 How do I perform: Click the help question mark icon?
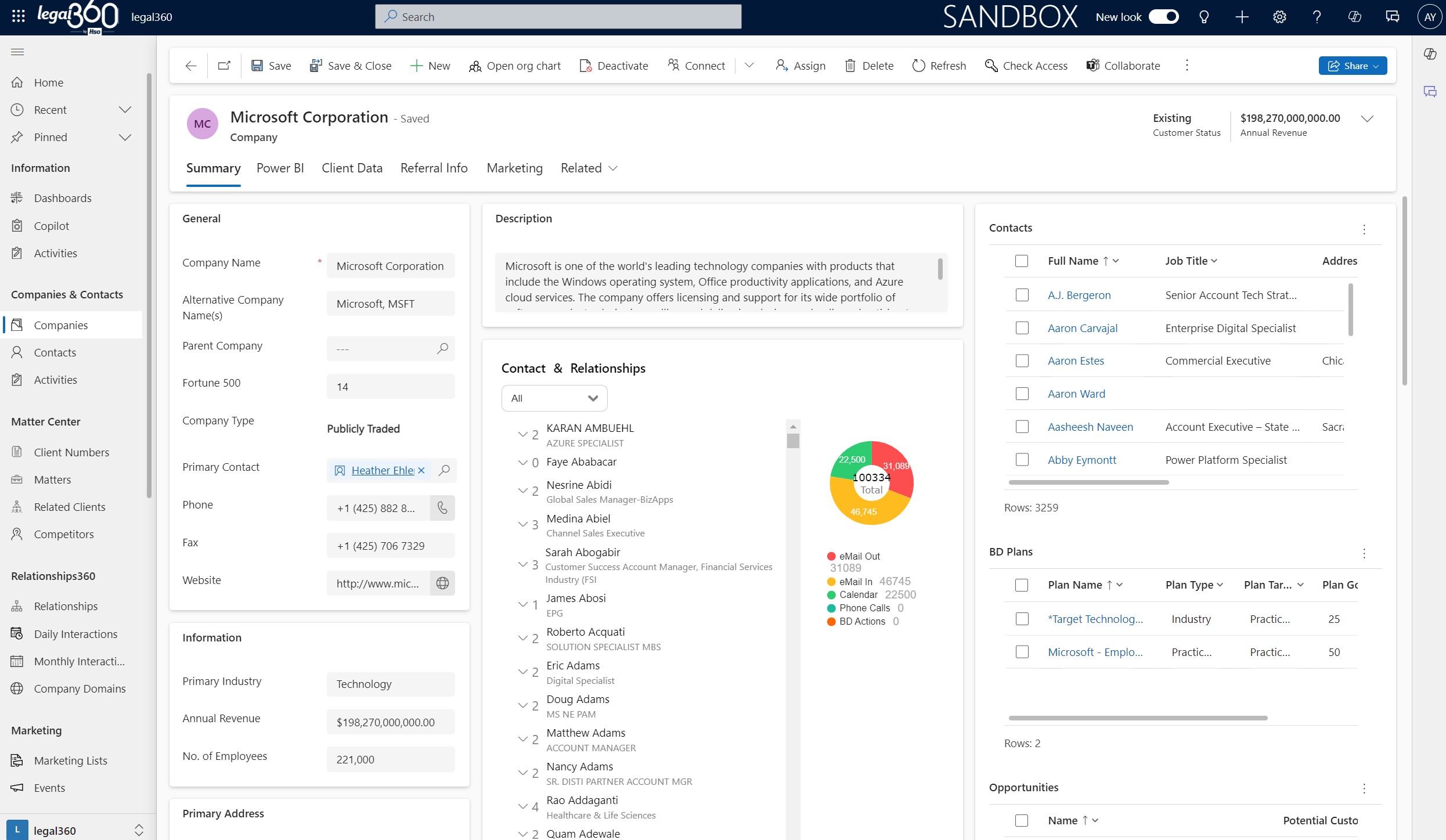[x=1317, y=17]
